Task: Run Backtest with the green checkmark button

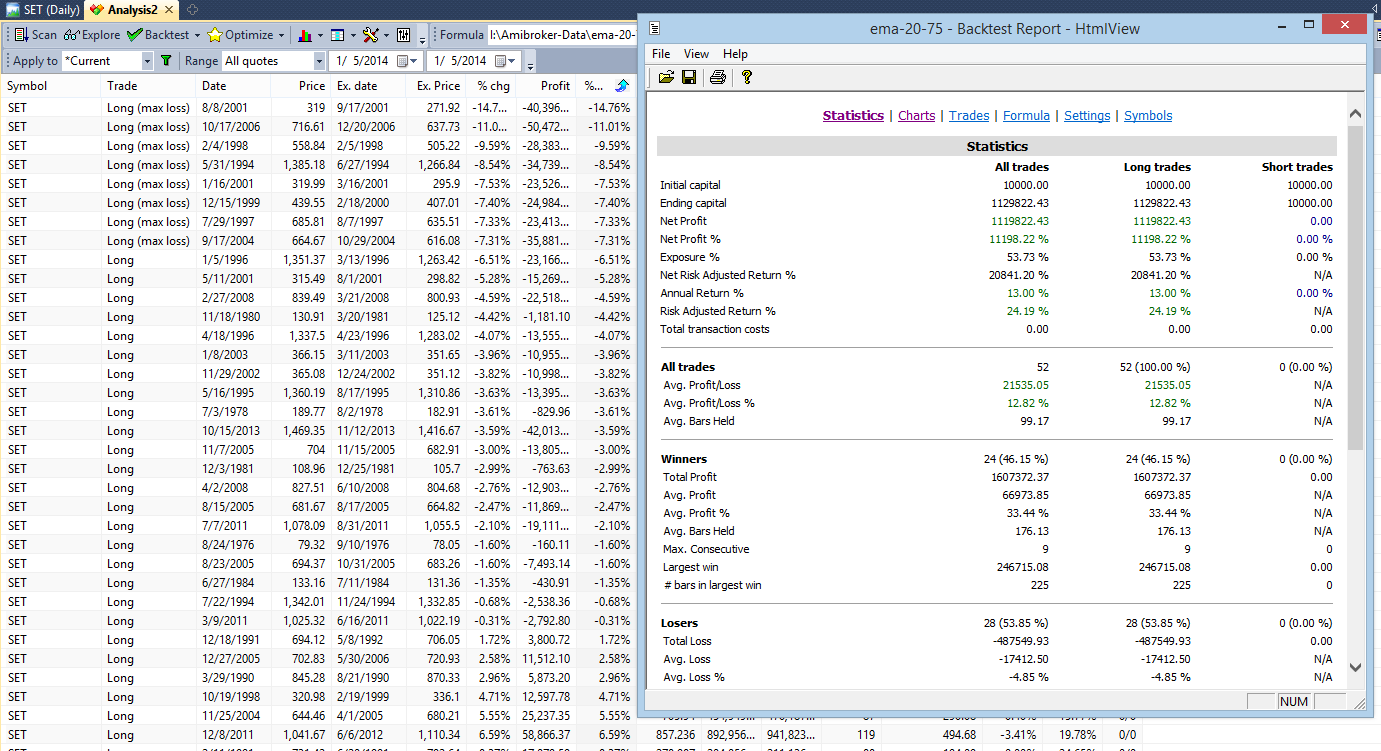Action: click(157, 35)
